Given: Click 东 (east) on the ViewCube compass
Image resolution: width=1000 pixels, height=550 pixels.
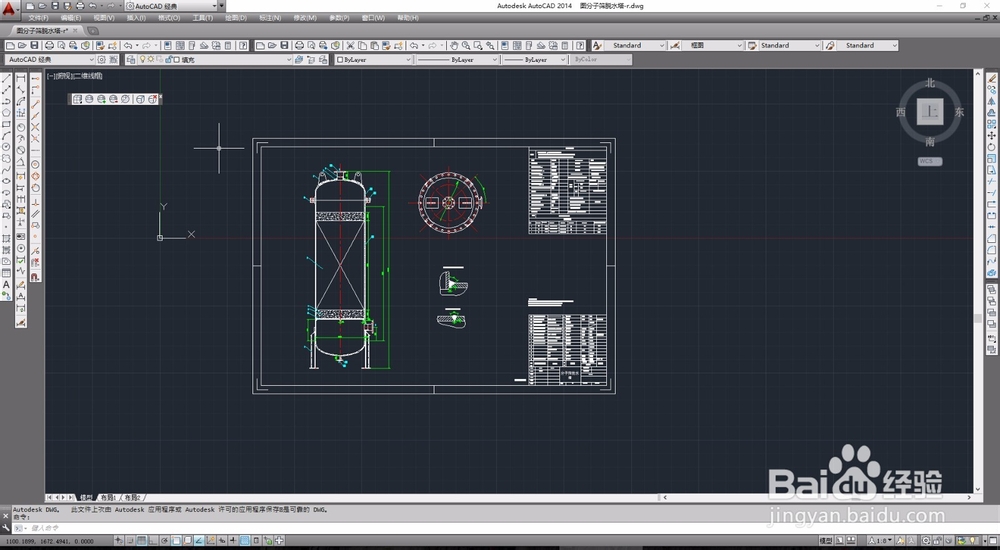Looking at the screenshot, I should coord(959,112).
